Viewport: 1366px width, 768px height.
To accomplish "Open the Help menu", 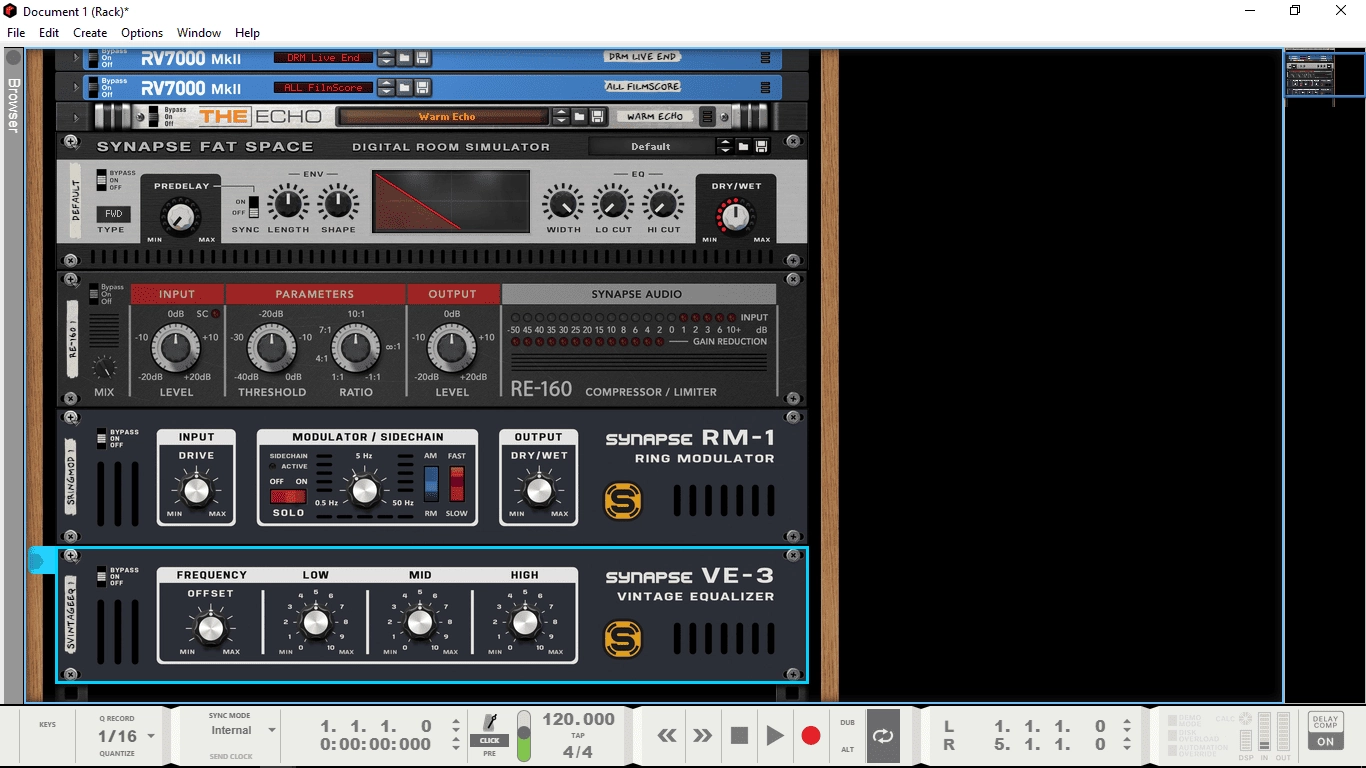I will [x=247, y=33].
